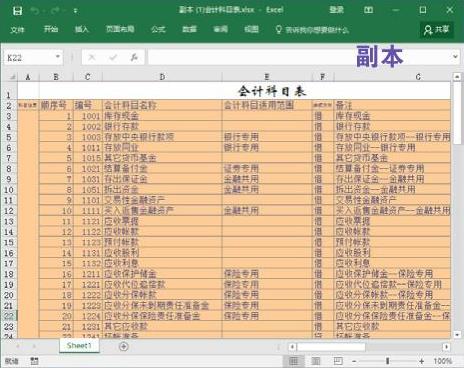Switch to Normal view in status bar
Screen dimensions: 464x368
(x=293, y=361)
